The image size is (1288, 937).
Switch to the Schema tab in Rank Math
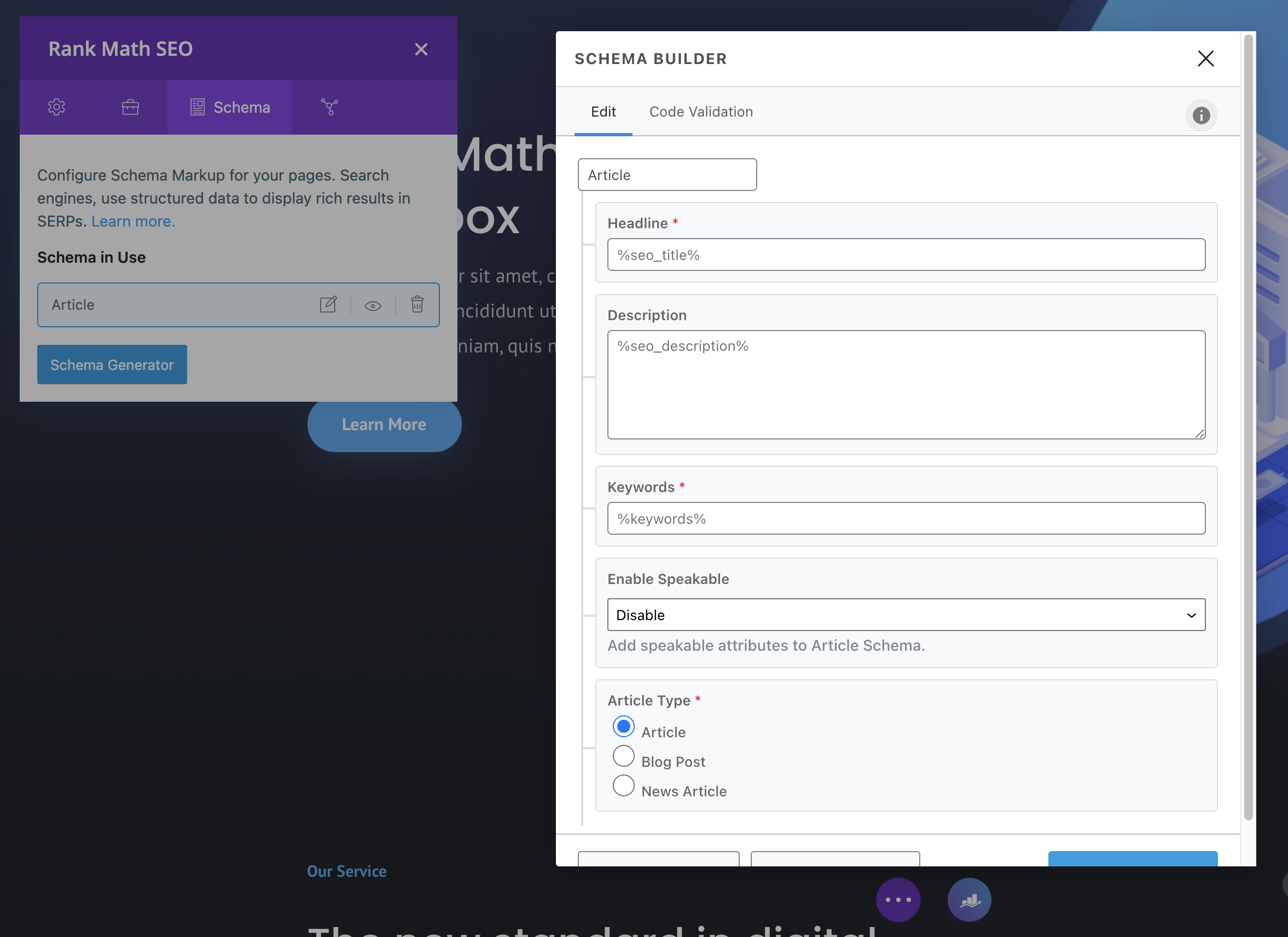coord(230,107)
